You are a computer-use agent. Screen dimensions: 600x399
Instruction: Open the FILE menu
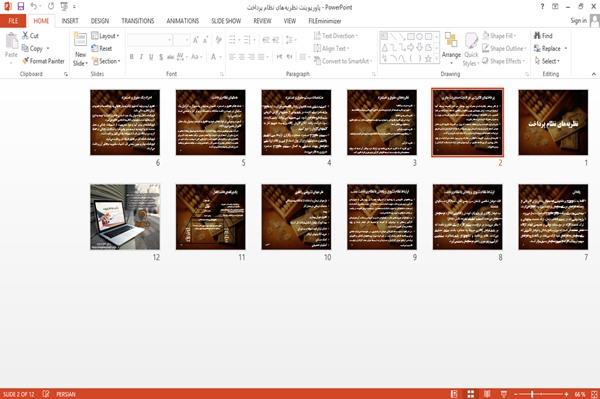pyautogui.click(x=13, y=21)
